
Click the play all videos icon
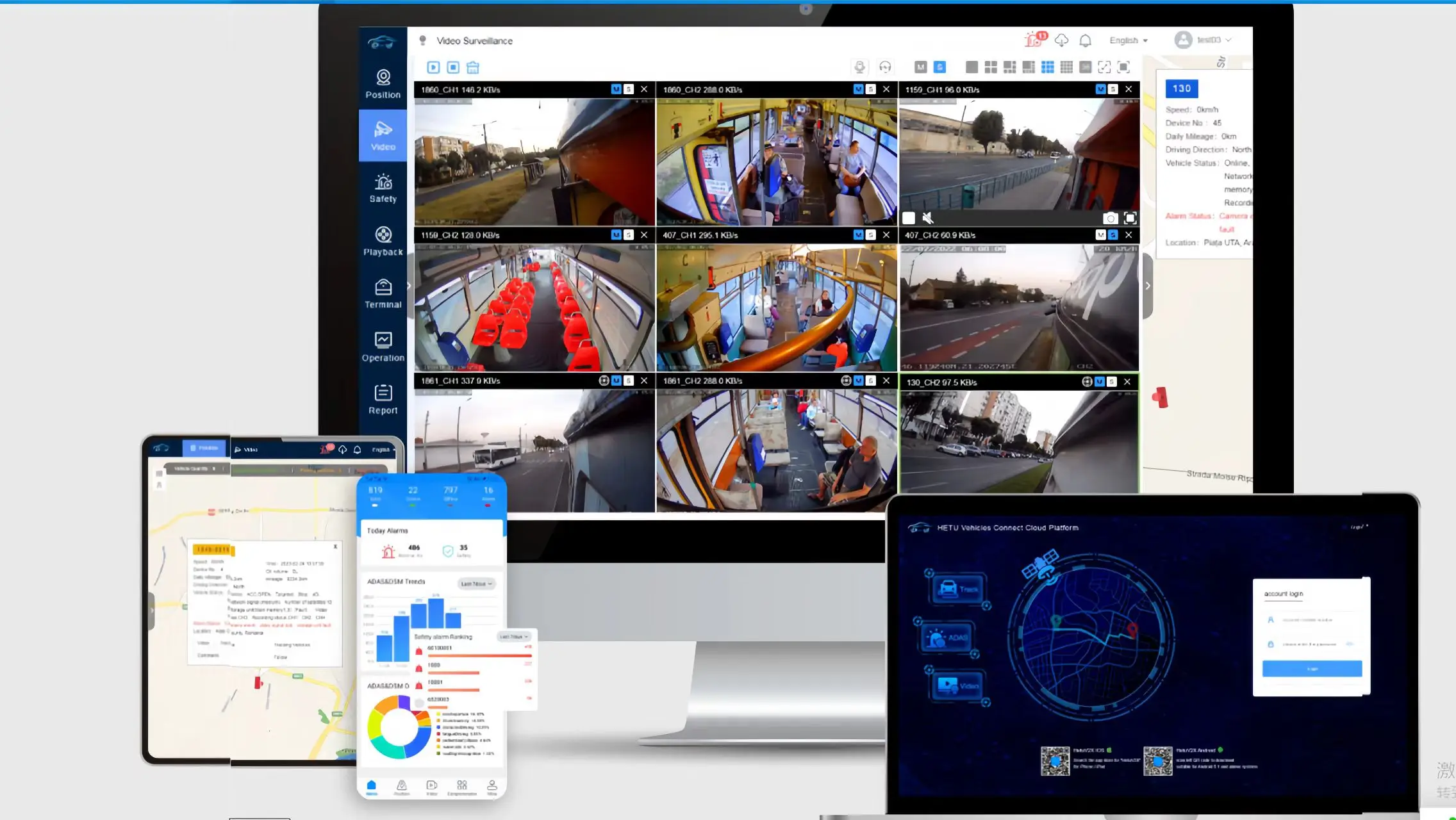pos(433,67)
